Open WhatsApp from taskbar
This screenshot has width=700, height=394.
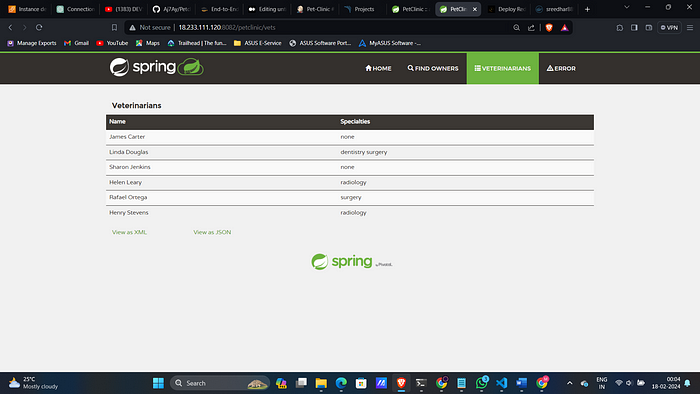pyautogui.click(x=482, y=383)
